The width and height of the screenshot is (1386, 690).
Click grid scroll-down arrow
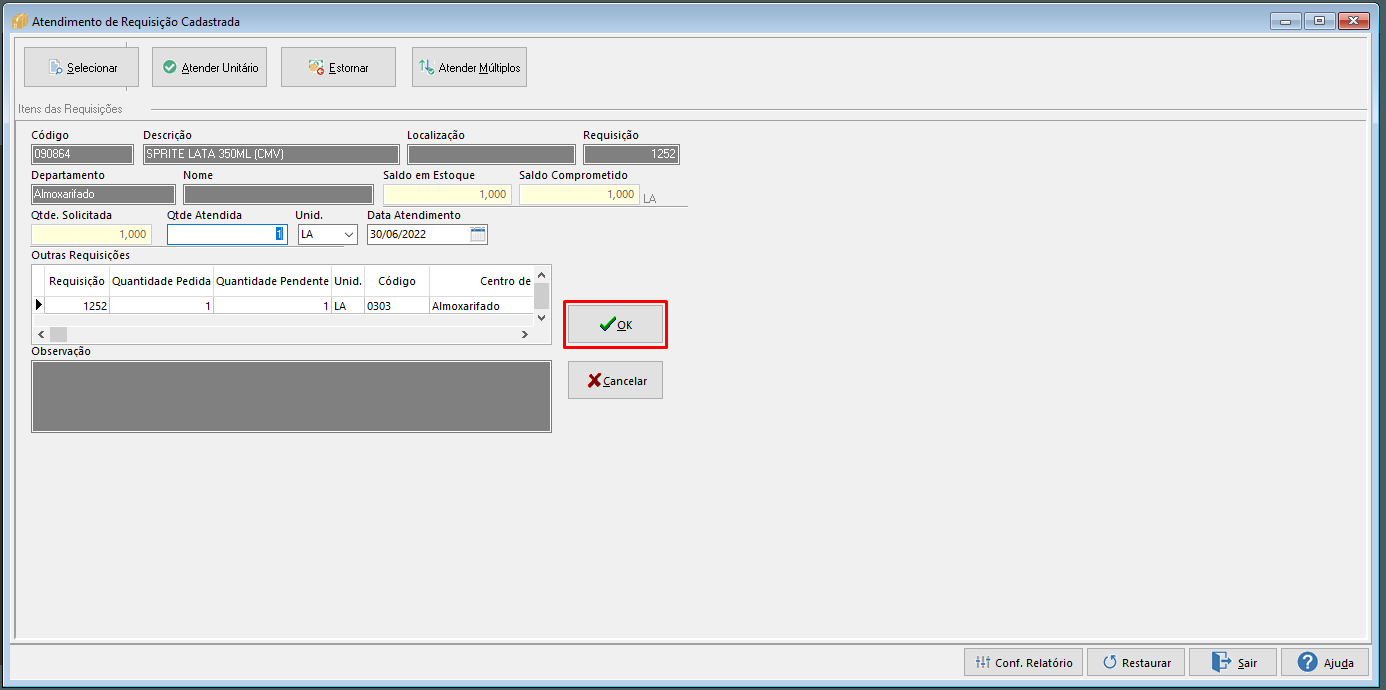[x=541, y=317]
